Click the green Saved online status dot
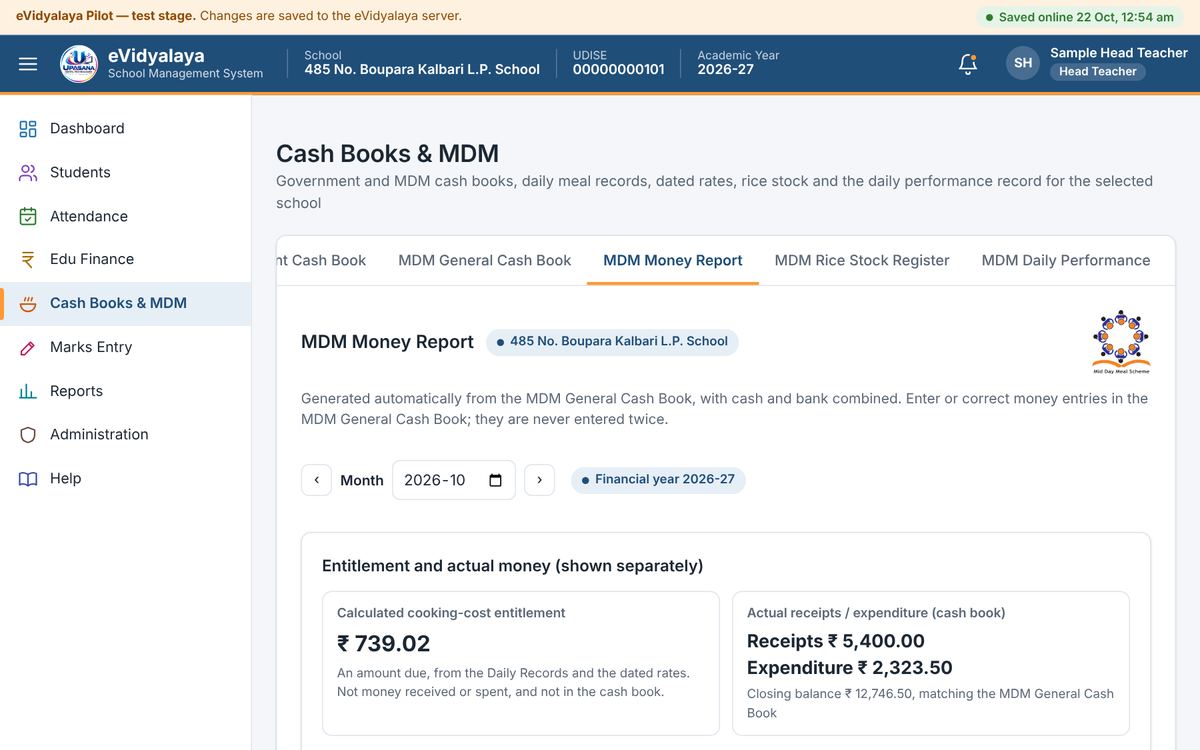1200x750 pixels. (x=989, y=17)
